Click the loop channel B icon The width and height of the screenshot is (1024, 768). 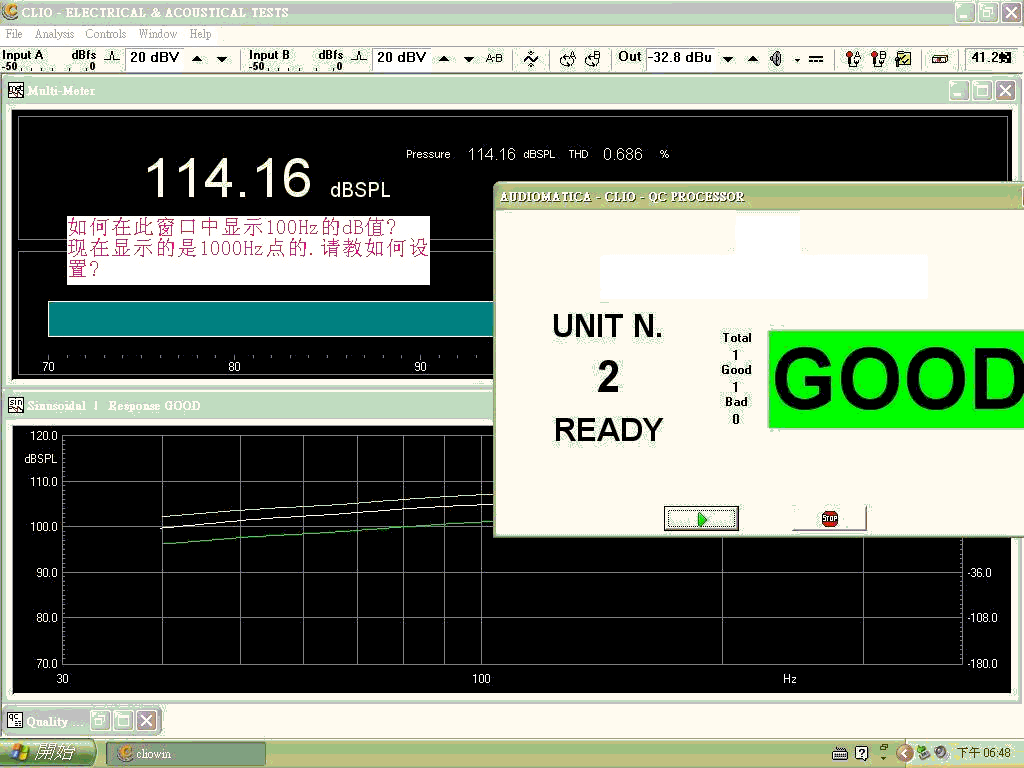[x=592, y=58]
